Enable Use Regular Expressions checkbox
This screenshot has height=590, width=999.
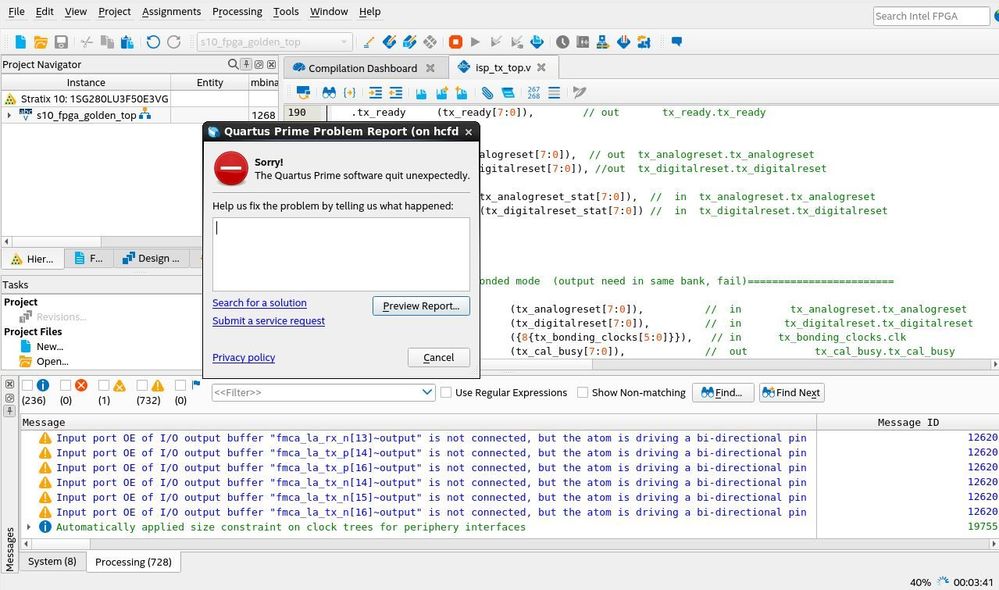446,393
